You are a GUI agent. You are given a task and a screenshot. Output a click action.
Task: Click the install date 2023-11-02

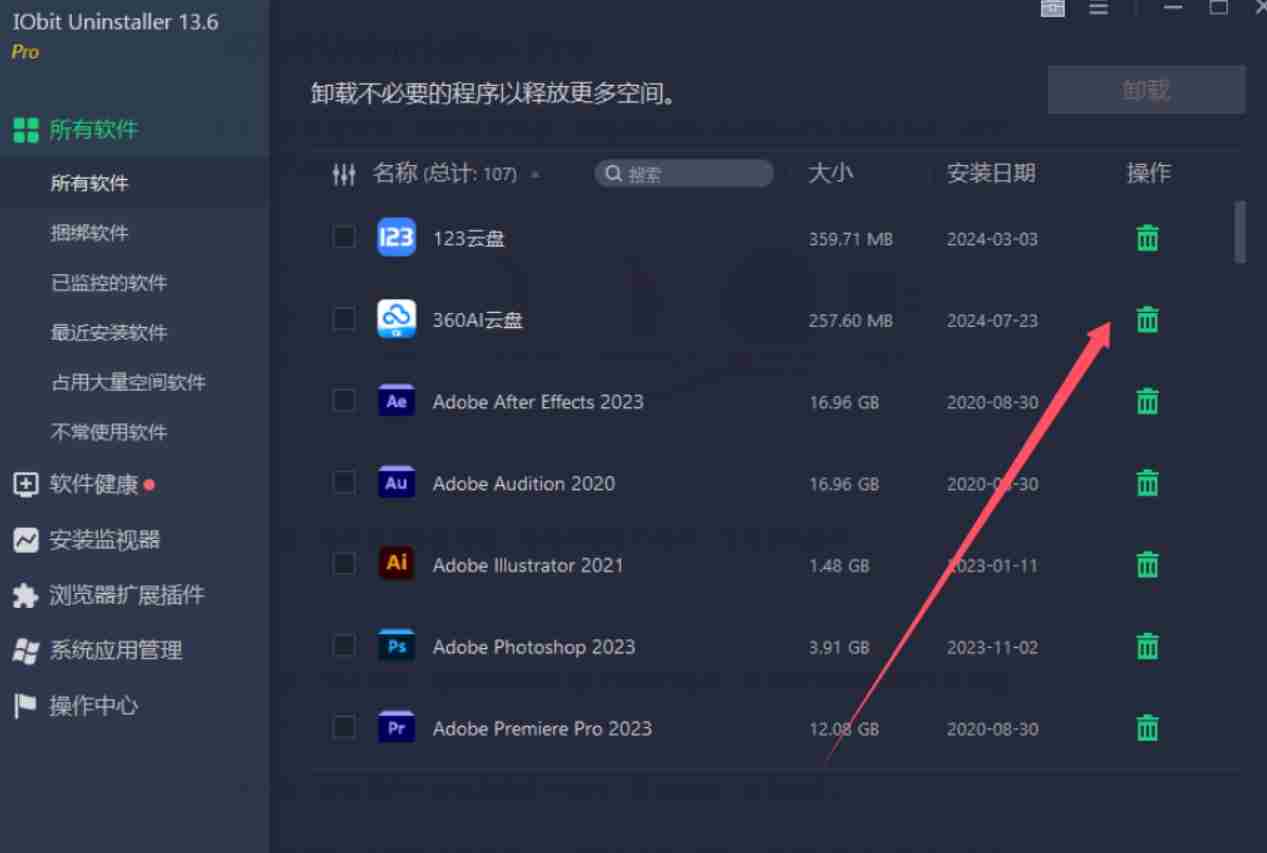pos(993,647)
